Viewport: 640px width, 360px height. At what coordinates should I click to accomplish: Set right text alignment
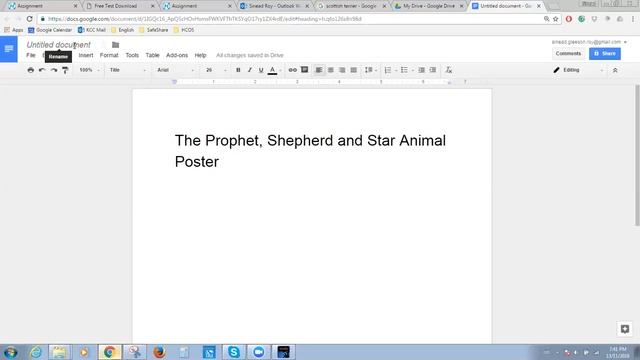click(x=342, y=70)
